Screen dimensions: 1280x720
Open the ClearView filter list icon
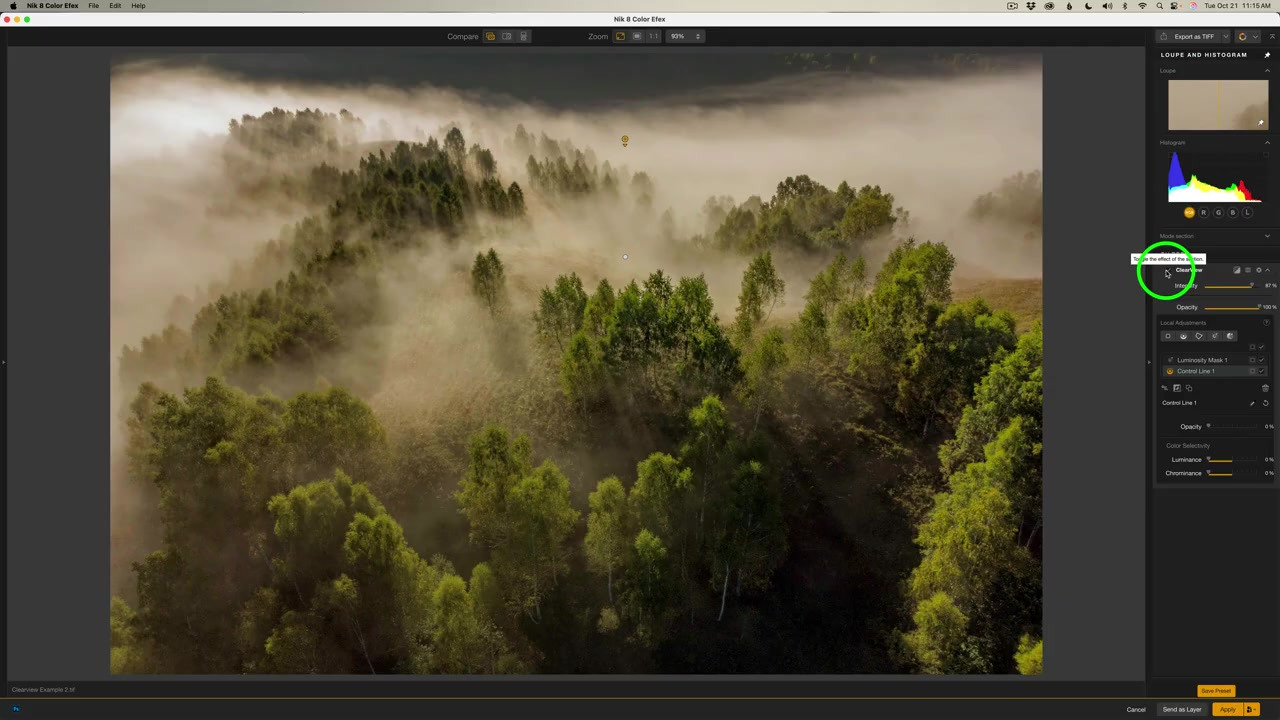point(1247,270)
